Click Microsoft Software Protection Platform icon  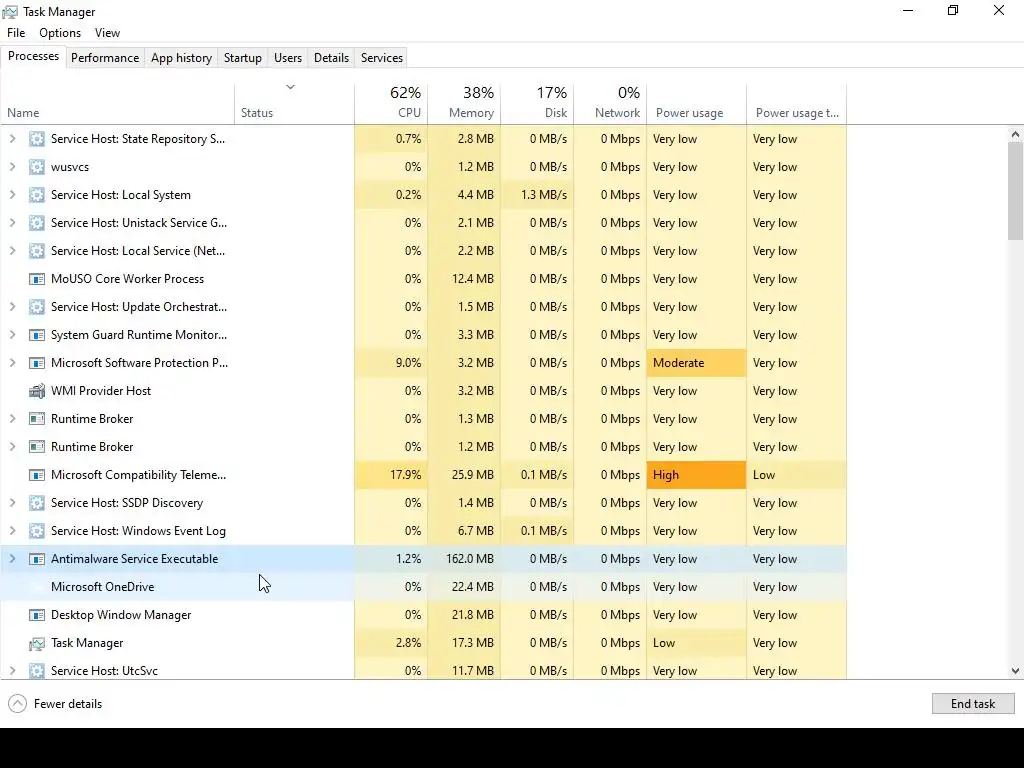pos(37,363)
